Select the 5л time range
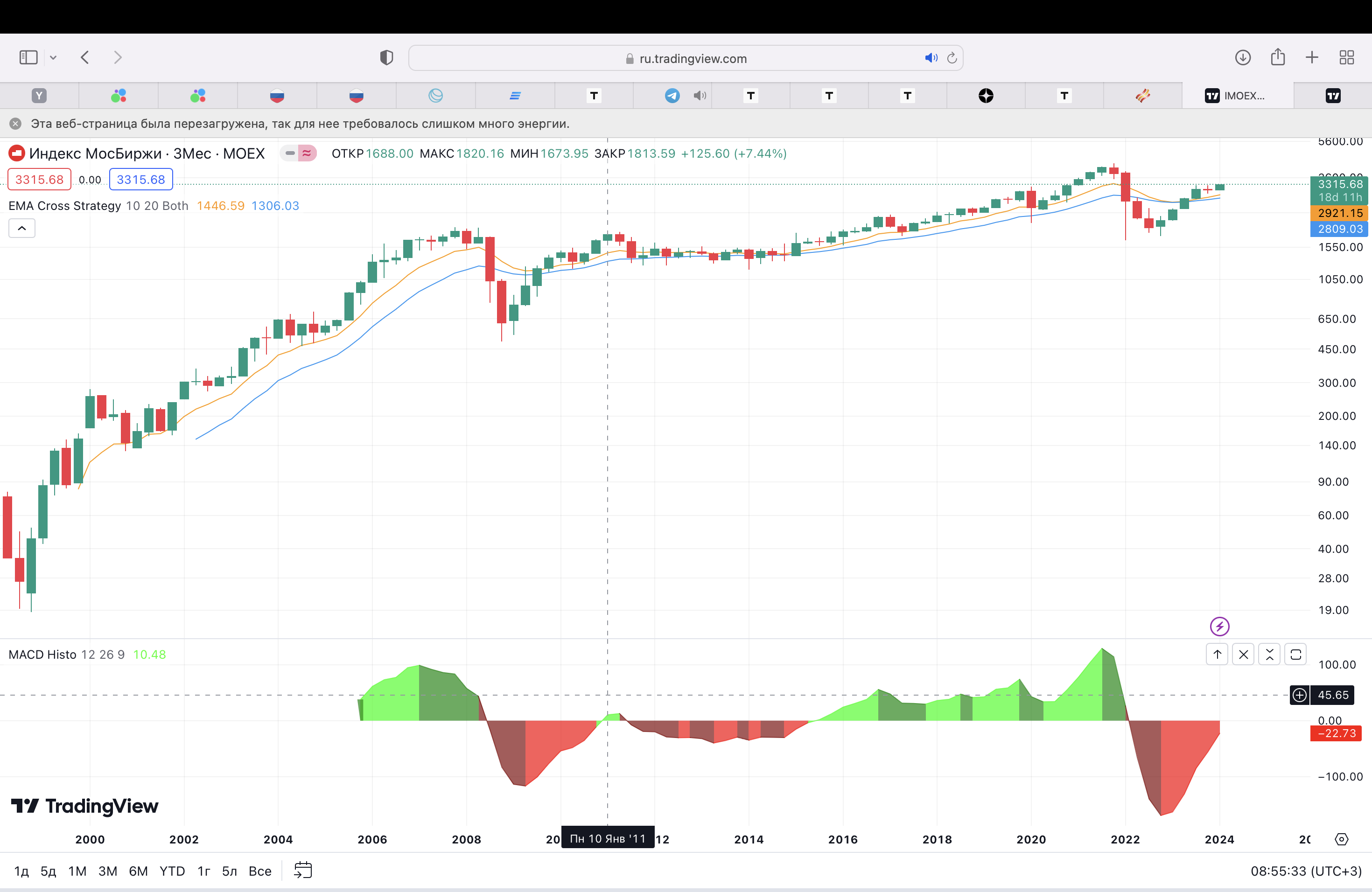 [230, 871]
